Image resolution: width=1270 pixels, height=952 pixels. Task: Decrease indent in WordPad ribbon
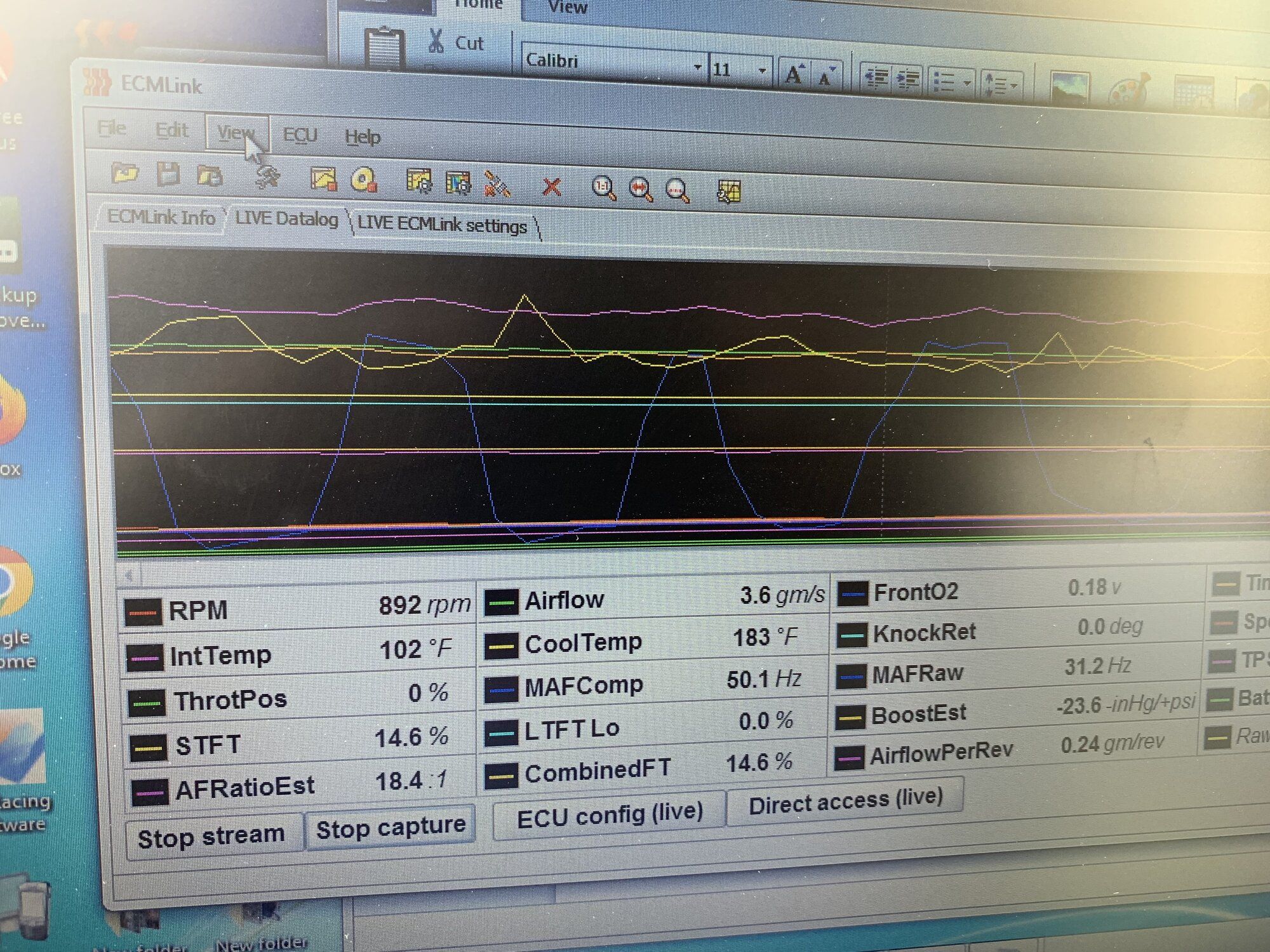(876, 79)
